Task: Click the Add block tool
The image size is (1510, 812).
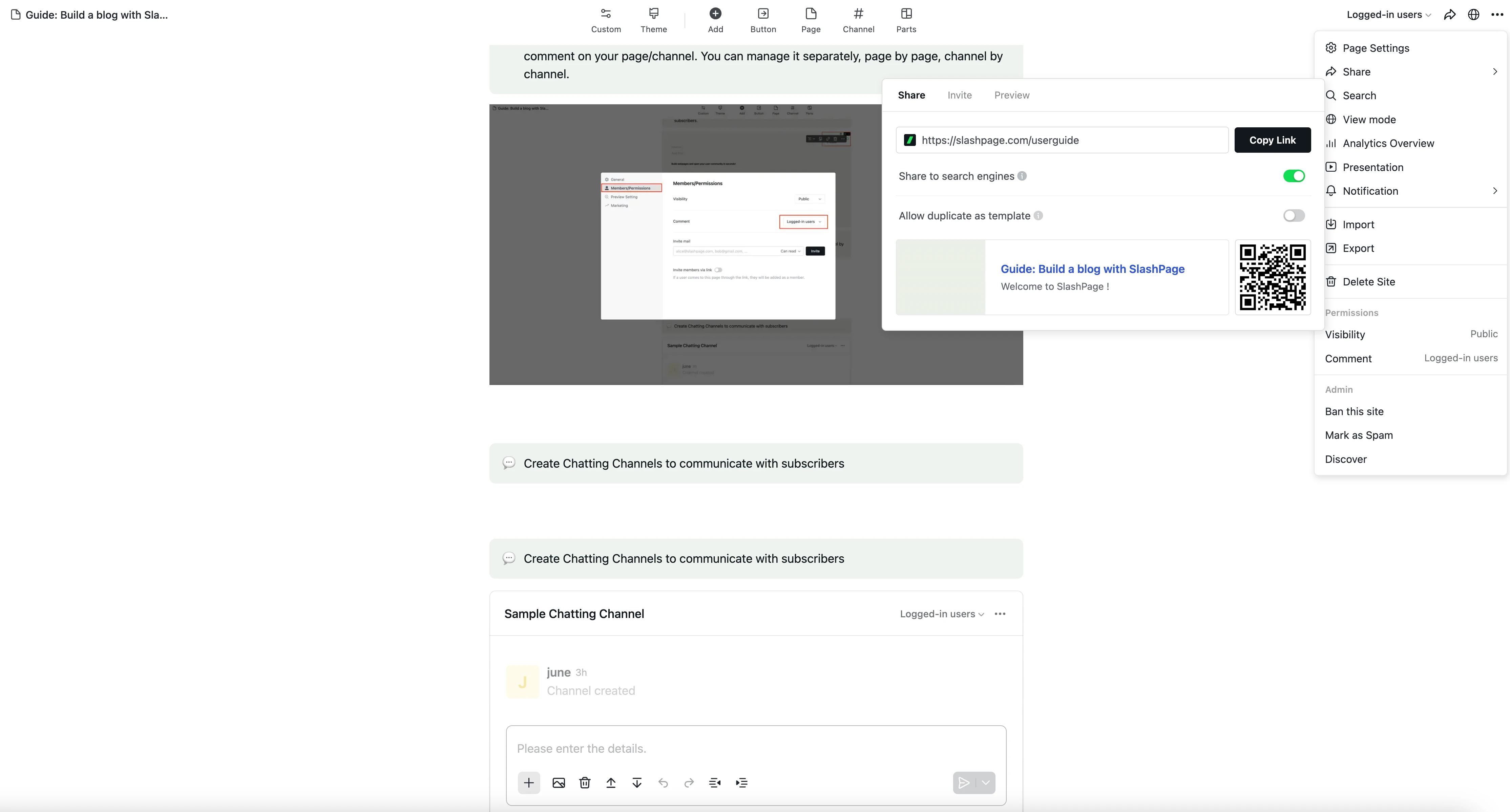Action: [x=715, y=21]
